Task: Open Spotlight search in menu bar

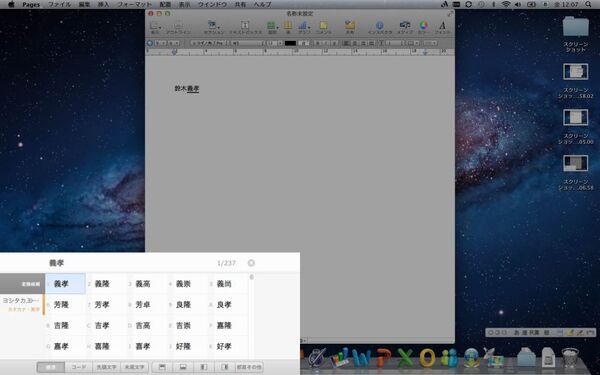Action: click(x=588, y=4)
